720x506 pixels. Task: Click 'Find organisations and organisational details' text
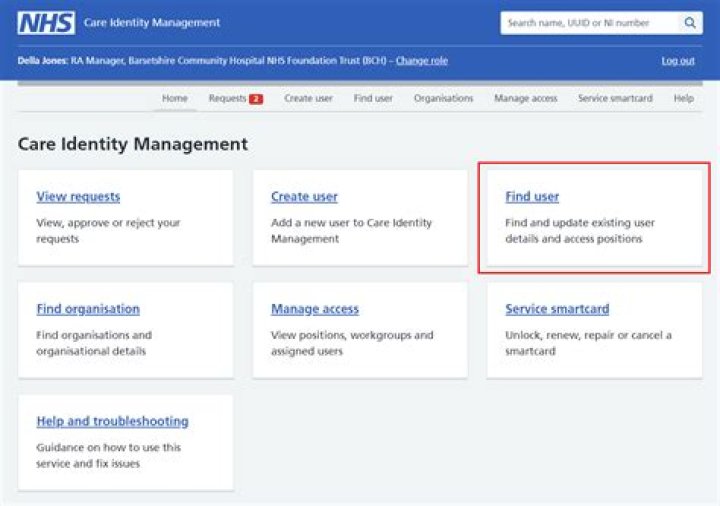pos(94,343)
